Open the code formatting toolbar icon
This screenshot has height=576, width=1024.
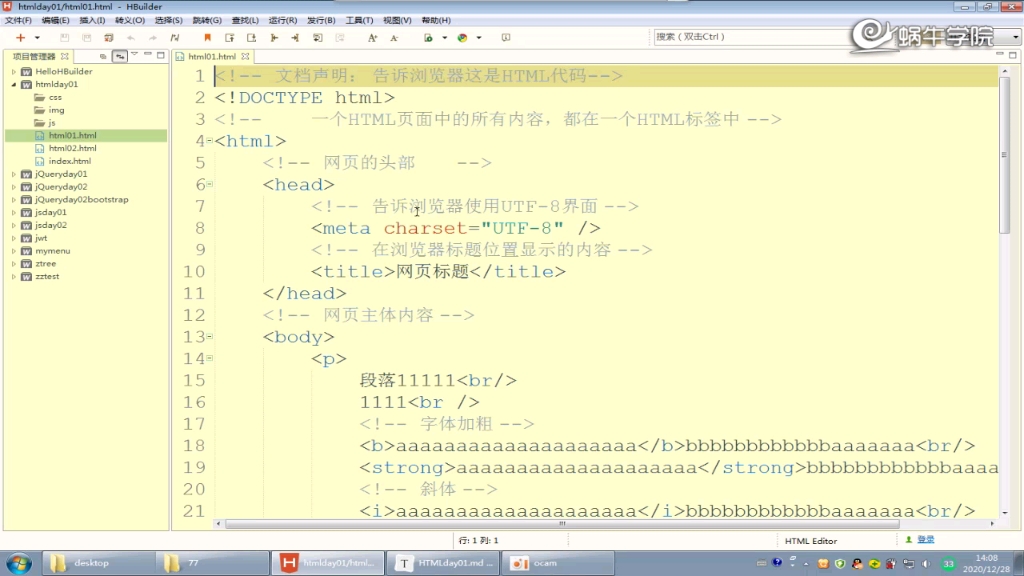tap(175, 37)
